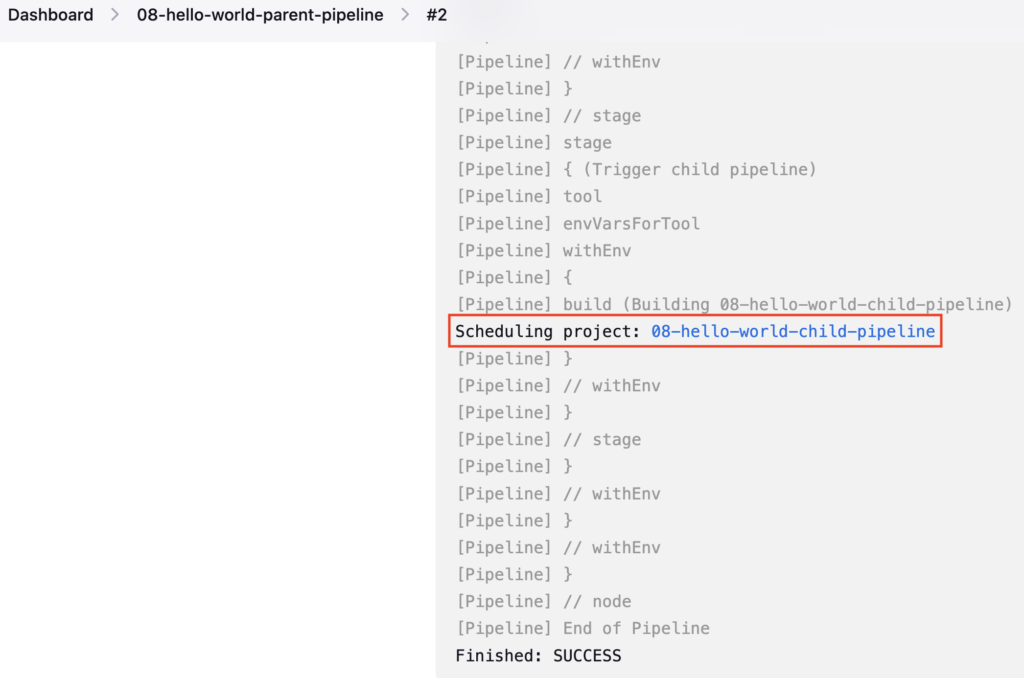This screenshot has width=1024, height=678.
Task: Click the 'Scheduling project:' label text
Action: point(547,331)
